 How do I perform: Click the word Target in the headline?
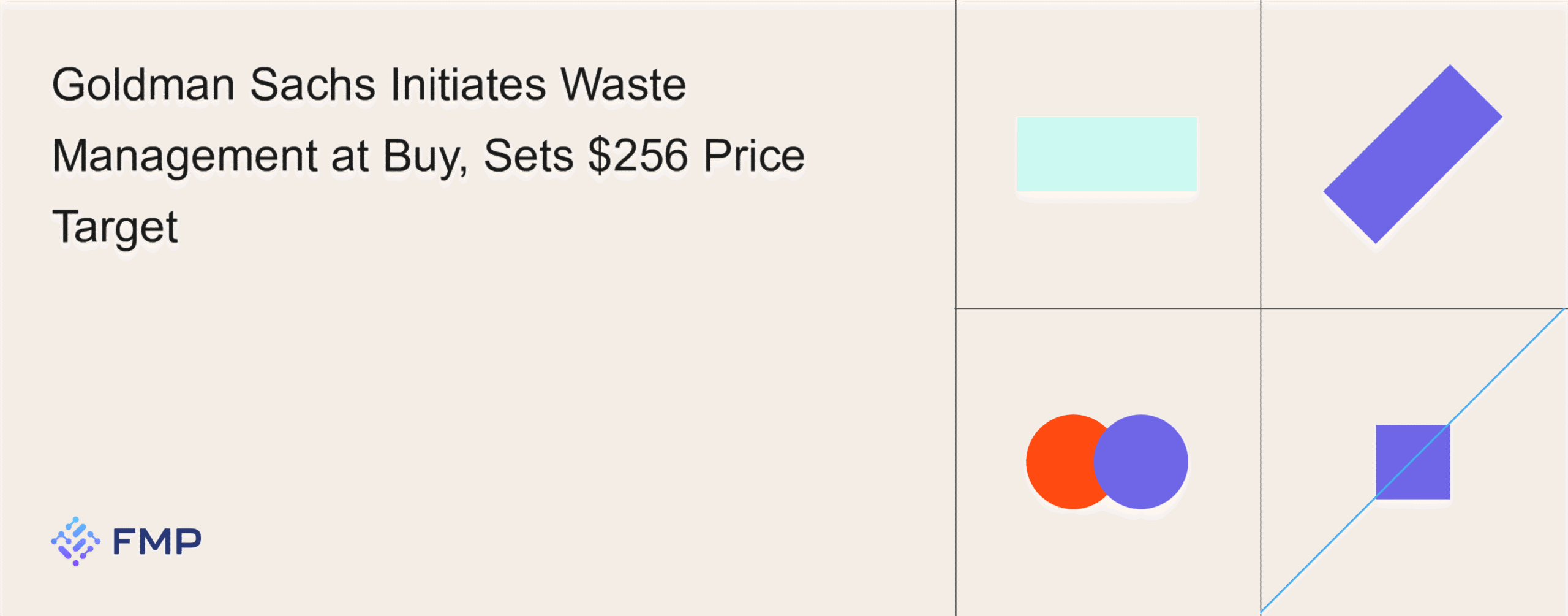(x=115, y=227)
